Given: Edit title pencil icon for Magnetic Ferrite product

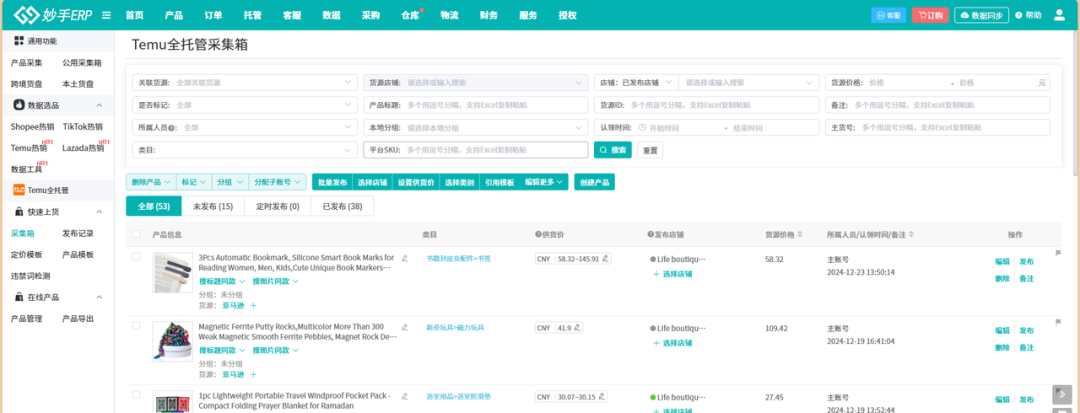Looking at the screenshot, I should tap(405, 327).
